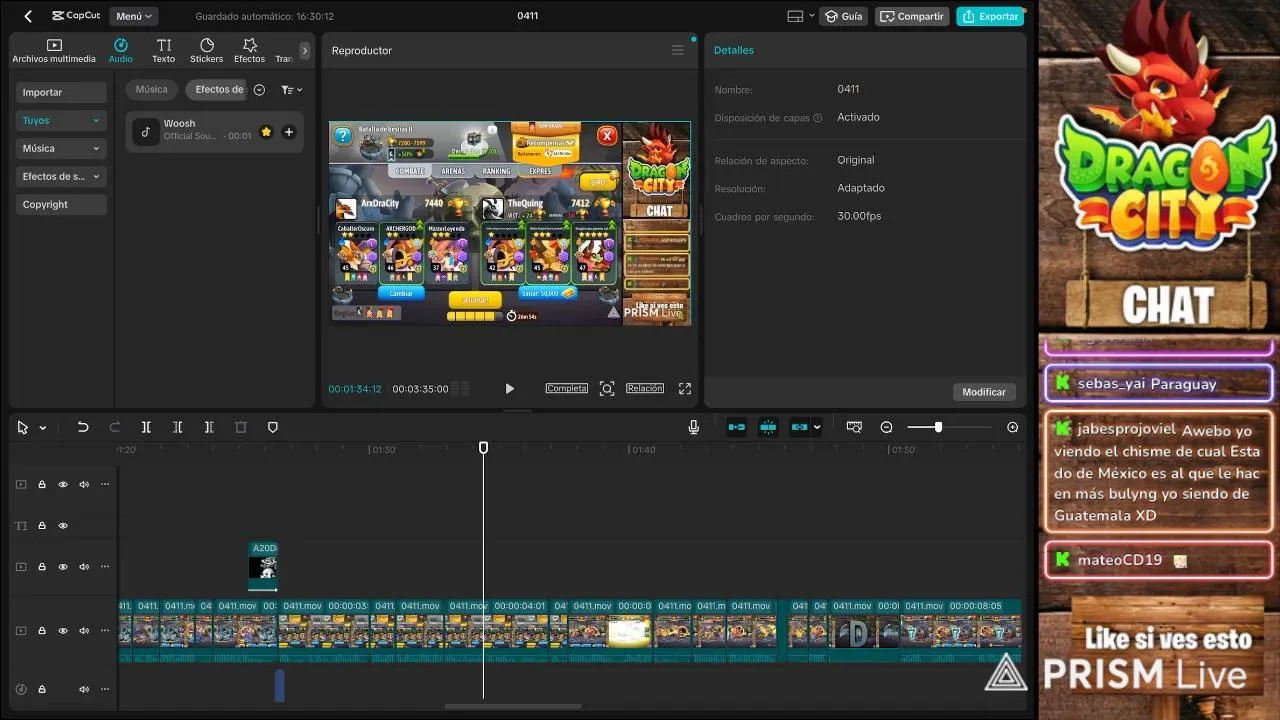Screen dimensions: 1280x720
Task: Hide the top video track with eye icon
Action: [63, 484]
